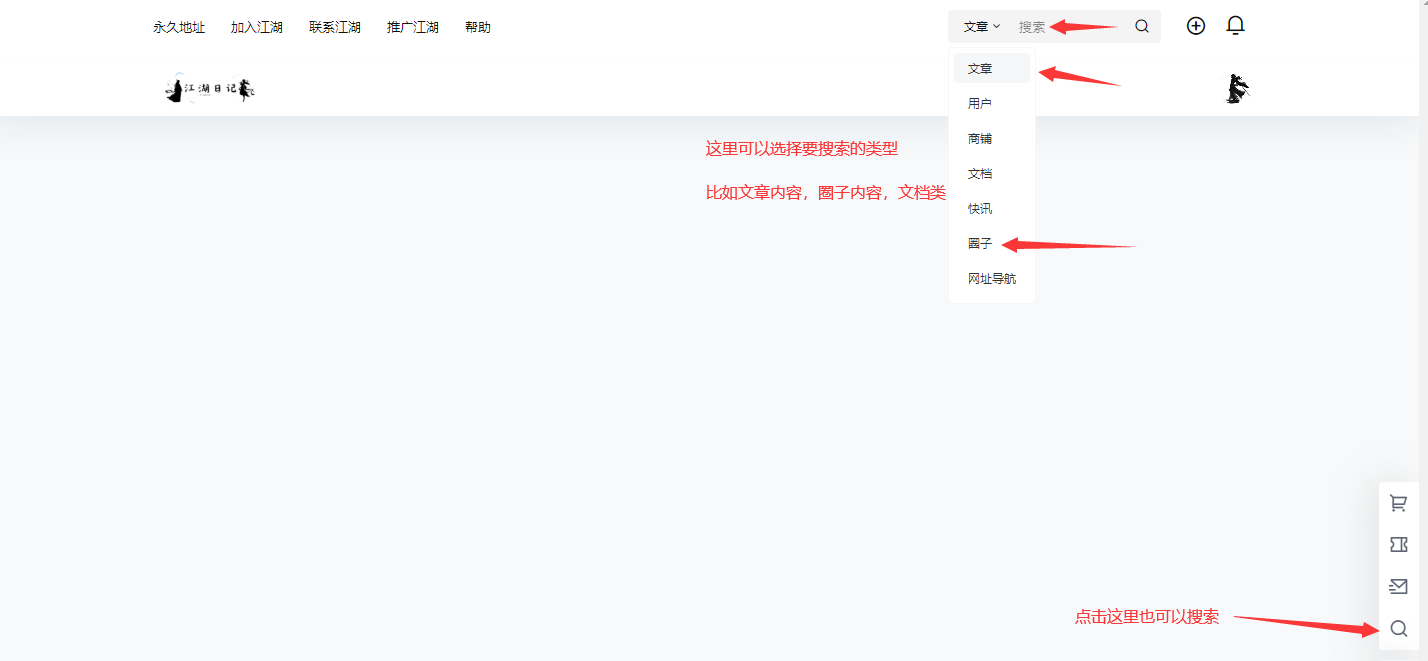The image size is (1428, 661).
Task: Click the ticket/coupon icon in sidebar
Action: (x=1398, y=544)
